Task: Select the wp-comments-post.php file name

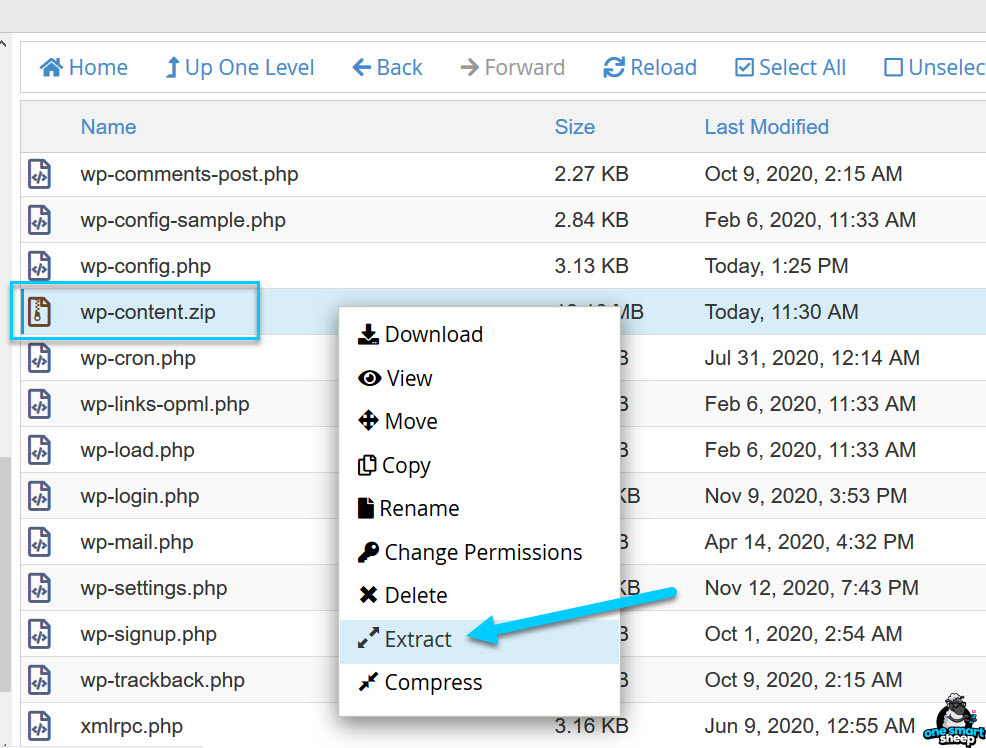Action: [x=189, y=174]
